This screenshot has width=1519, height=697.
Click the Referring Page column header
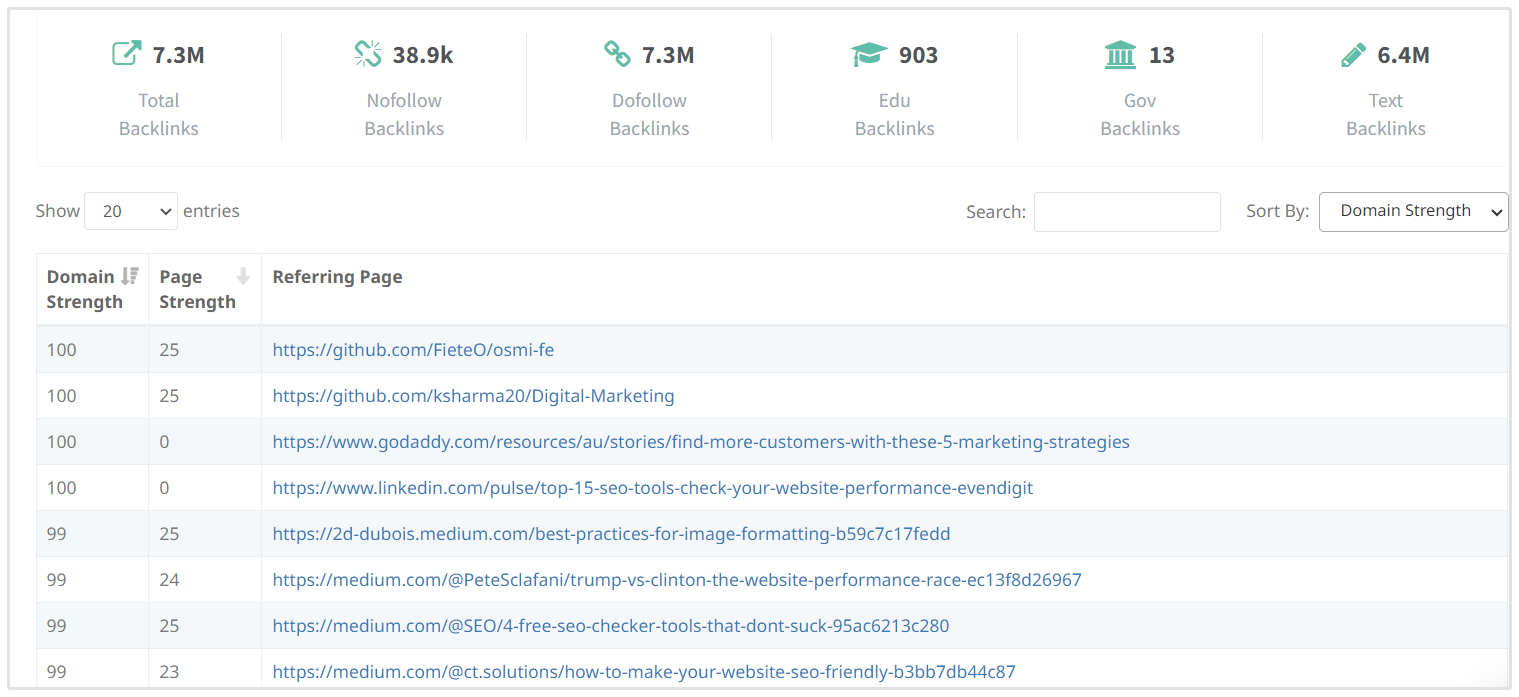pyautogui.click(x=337, y=277)
